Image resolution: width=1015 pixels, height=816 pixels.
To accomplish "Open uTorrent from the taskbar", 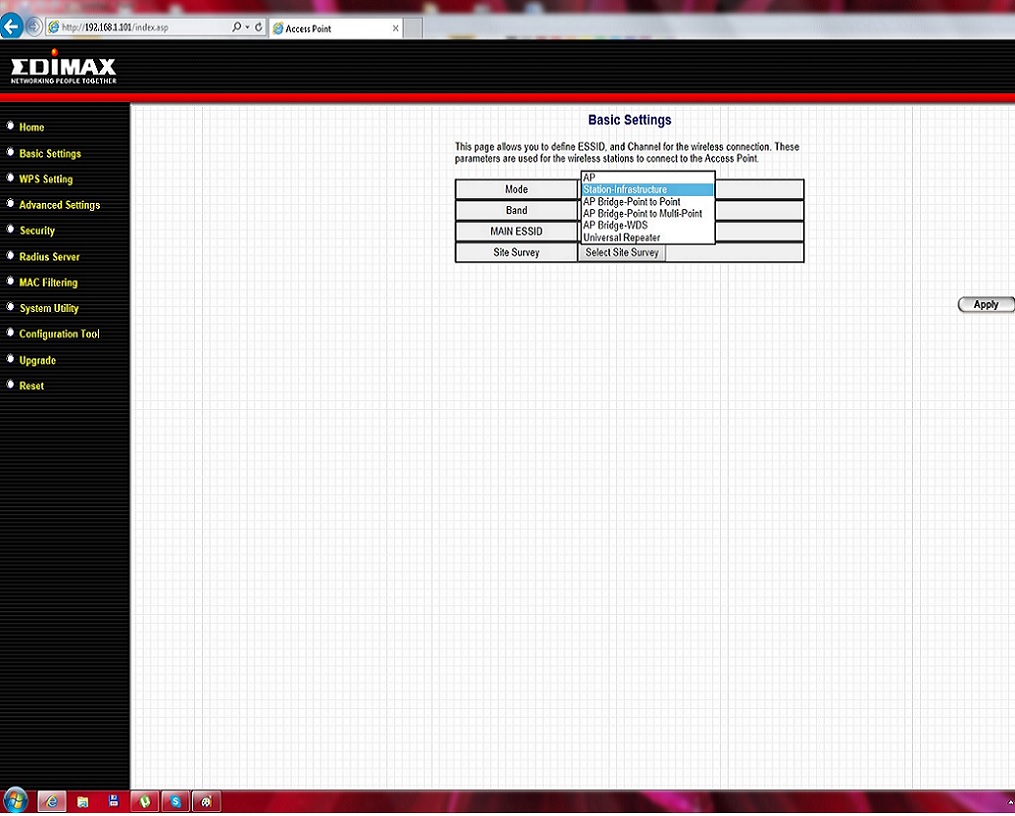I will (145, 801).
